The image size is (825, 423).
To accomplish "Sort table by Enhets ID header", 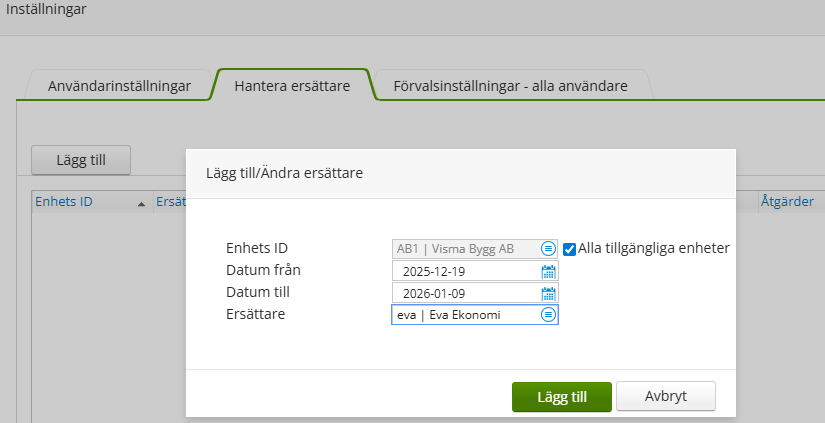I will 64,202.
